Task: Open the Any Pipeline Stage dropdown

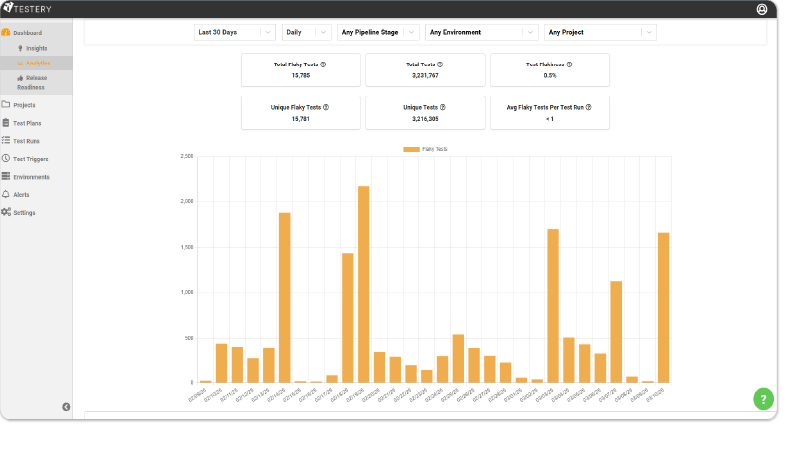Action: (x=378, y=32)
